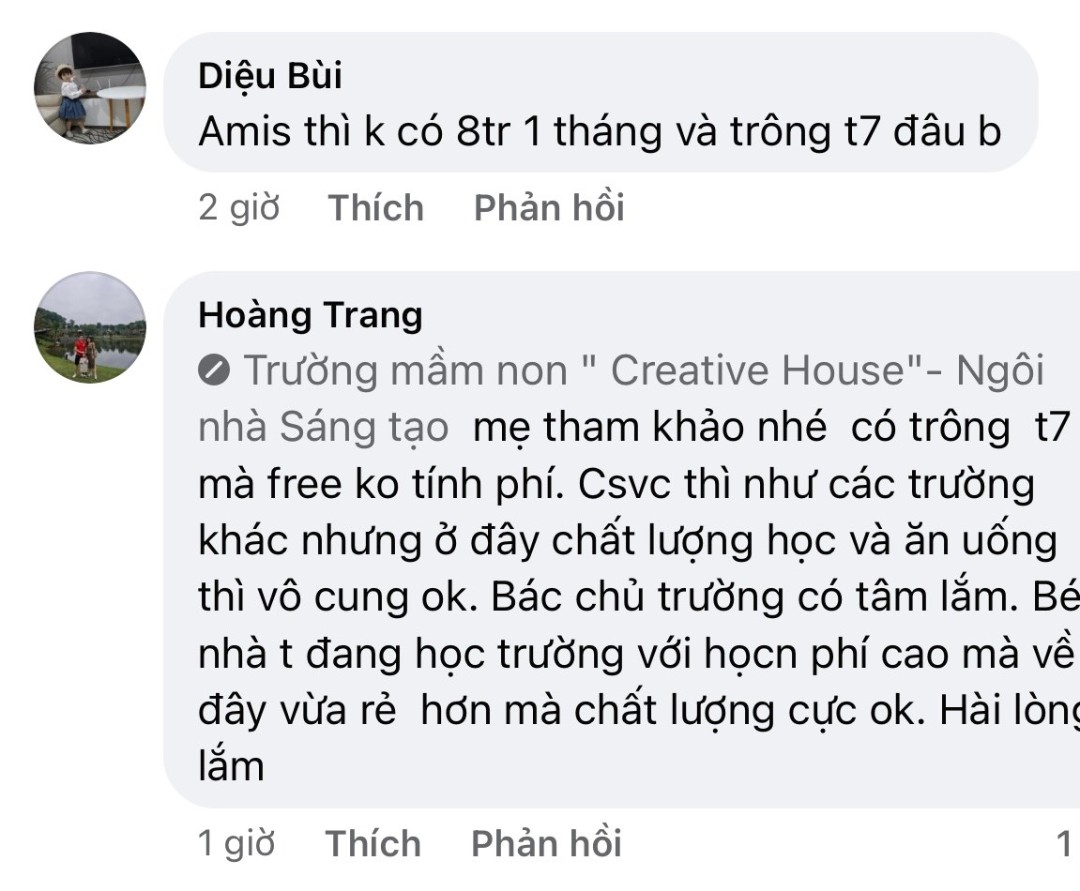1080x891 pixels.
Task: Open Hoàng Trang's profile picture
Action: coord(90,327)
